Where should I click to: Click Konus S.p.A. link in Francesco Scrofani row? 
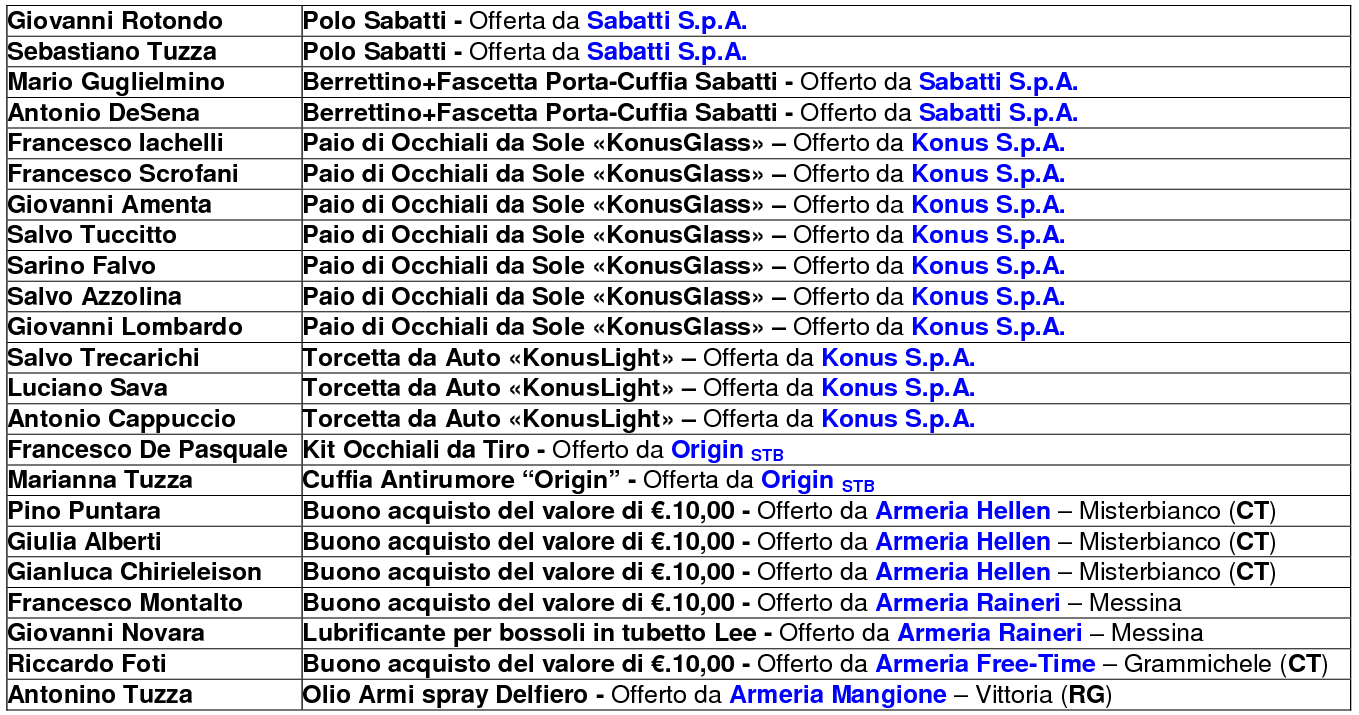point(988,174)
